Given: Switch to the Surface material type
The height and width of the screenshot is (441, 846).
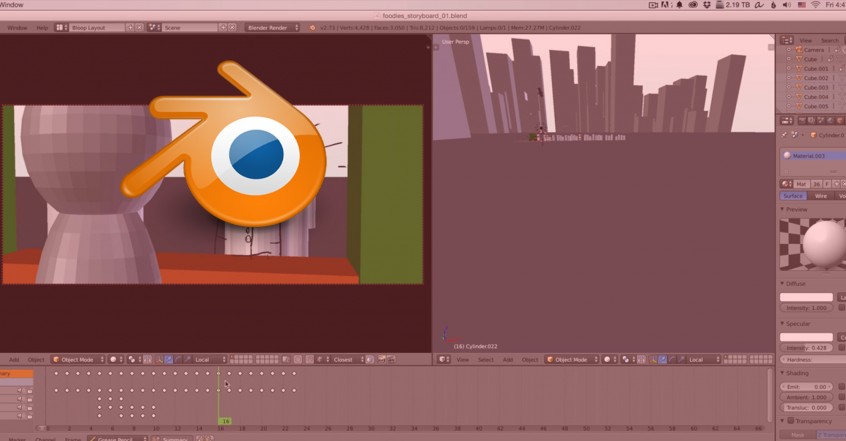Looking at the screenshot, I should (793, 196).
